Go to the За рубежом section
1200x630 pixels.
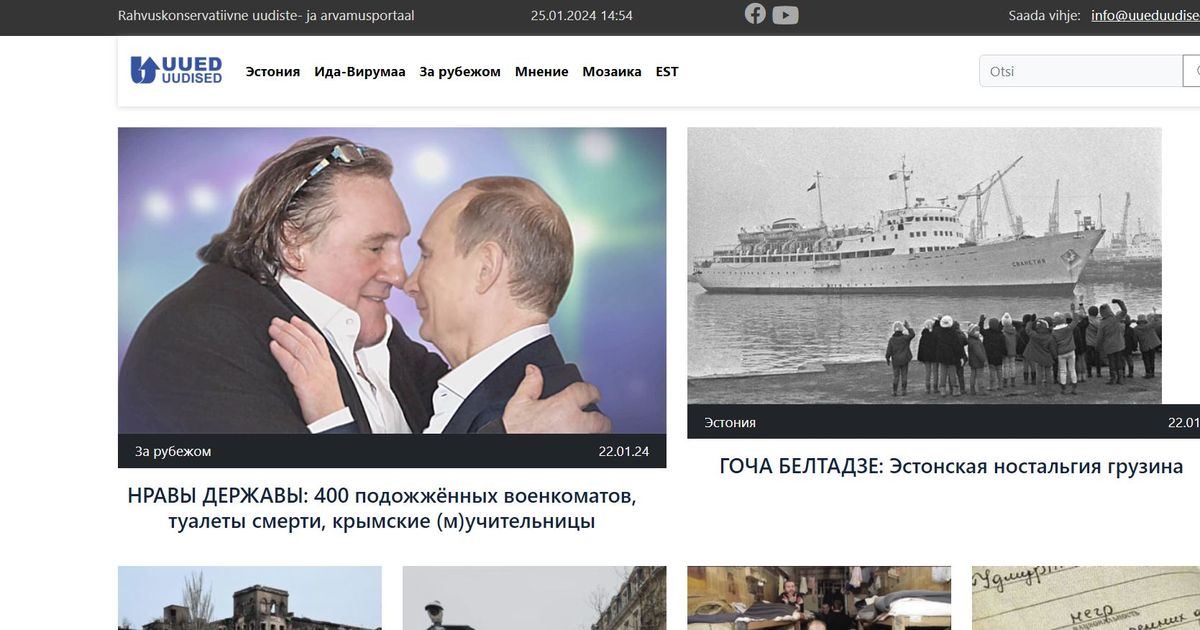click(x=460, y=72)
